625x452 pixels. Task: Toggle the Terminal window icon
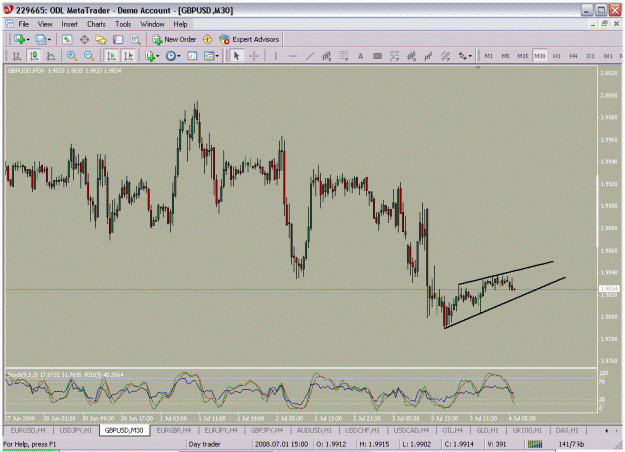118,39
